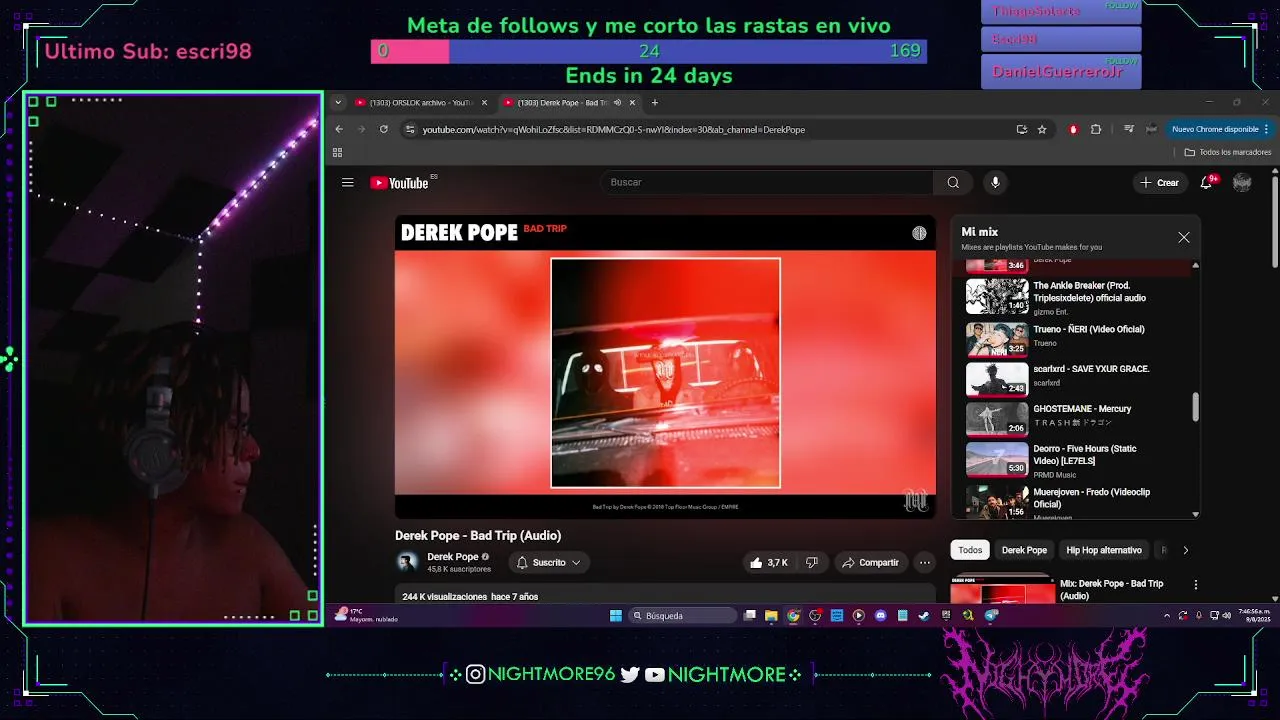Open the YouTube hamburger guide menu
1280x720 pixels.
click(347, 182)
